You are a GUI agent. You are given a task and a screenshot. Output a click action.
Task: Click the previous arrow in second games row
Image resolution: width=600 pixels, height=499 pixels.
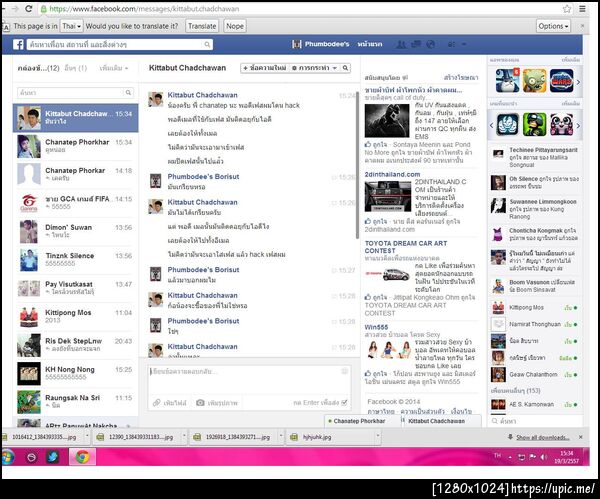pyautogui.click(x=492, y=125)
